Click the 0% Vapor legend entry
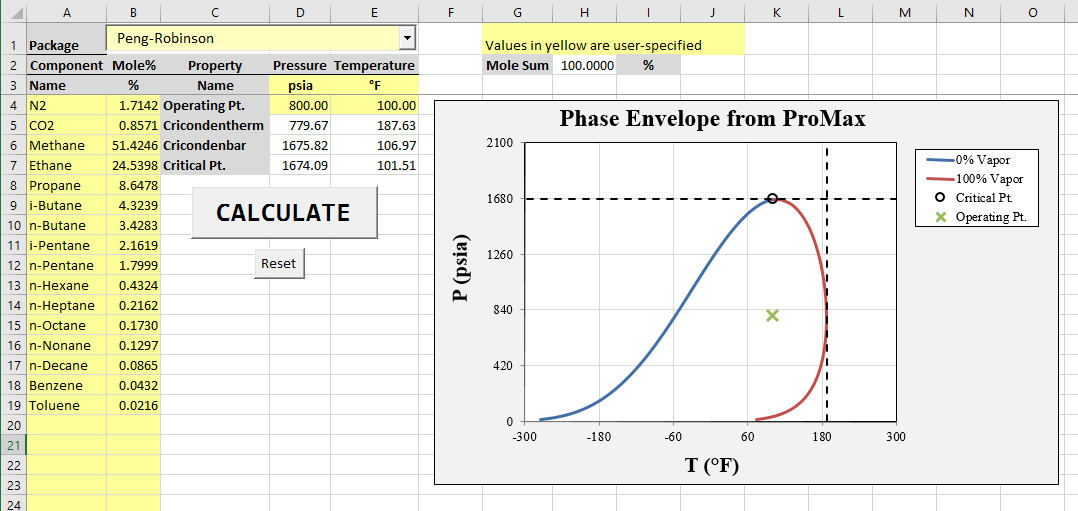The image size is (1078, 511). click(x=968, y=160)
